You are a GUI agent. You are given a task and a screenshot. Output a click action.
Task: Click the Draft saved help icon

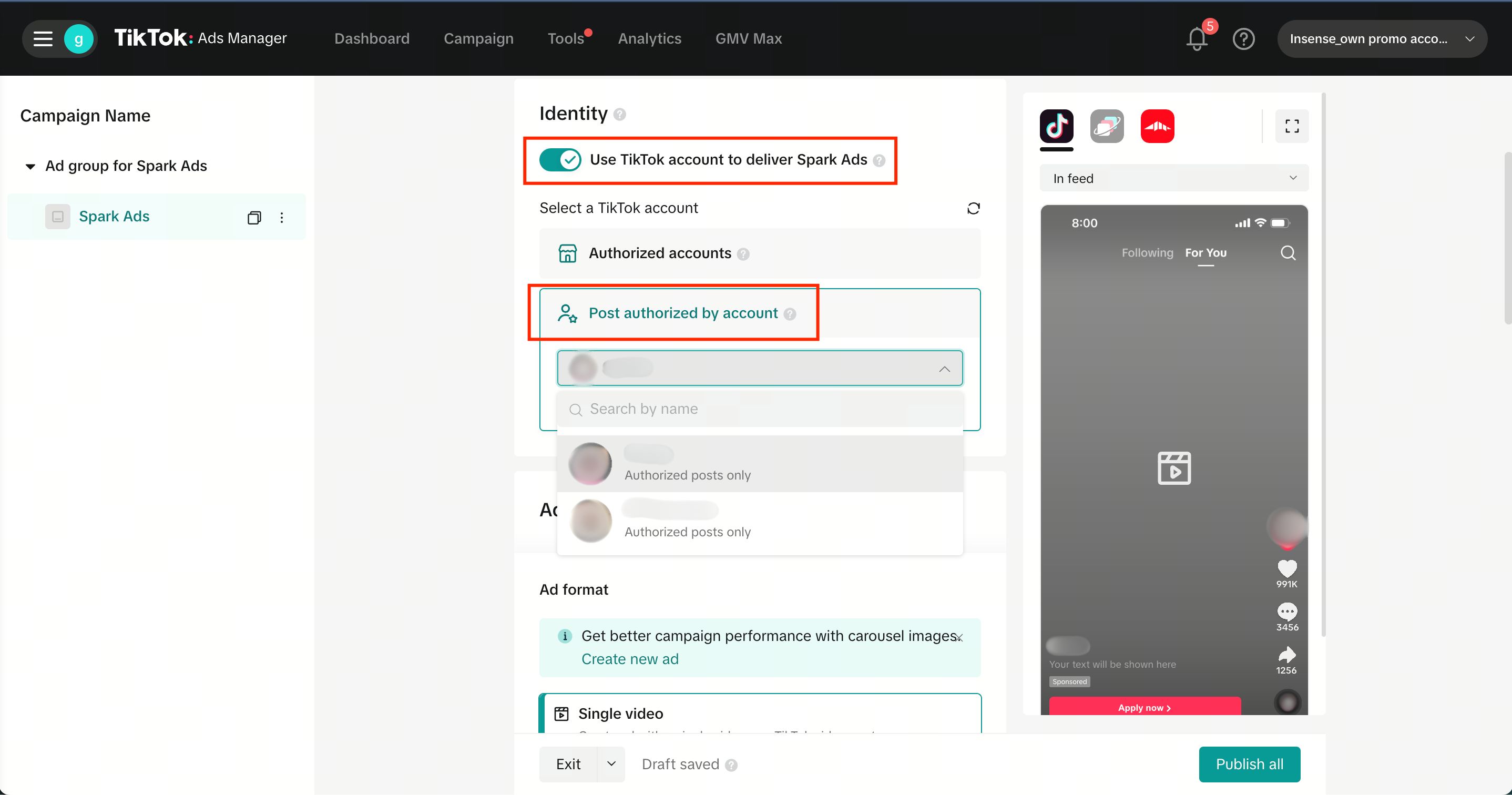point(731,765)
